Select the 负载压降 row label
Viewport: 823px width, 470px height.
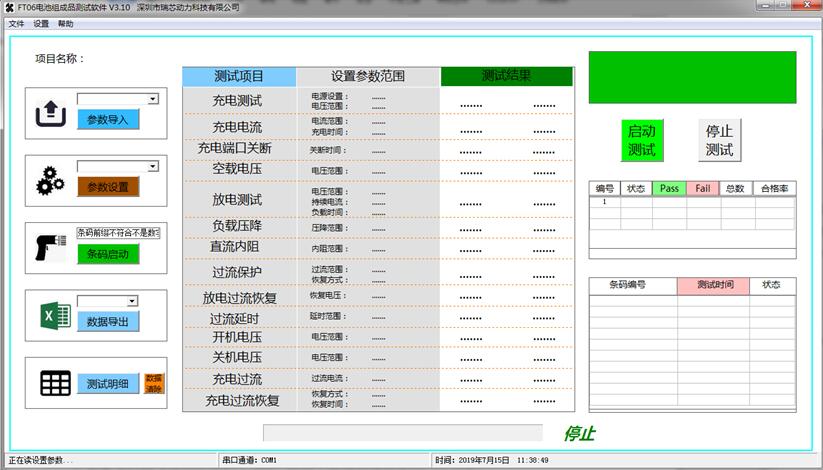(x=237, y=226)
